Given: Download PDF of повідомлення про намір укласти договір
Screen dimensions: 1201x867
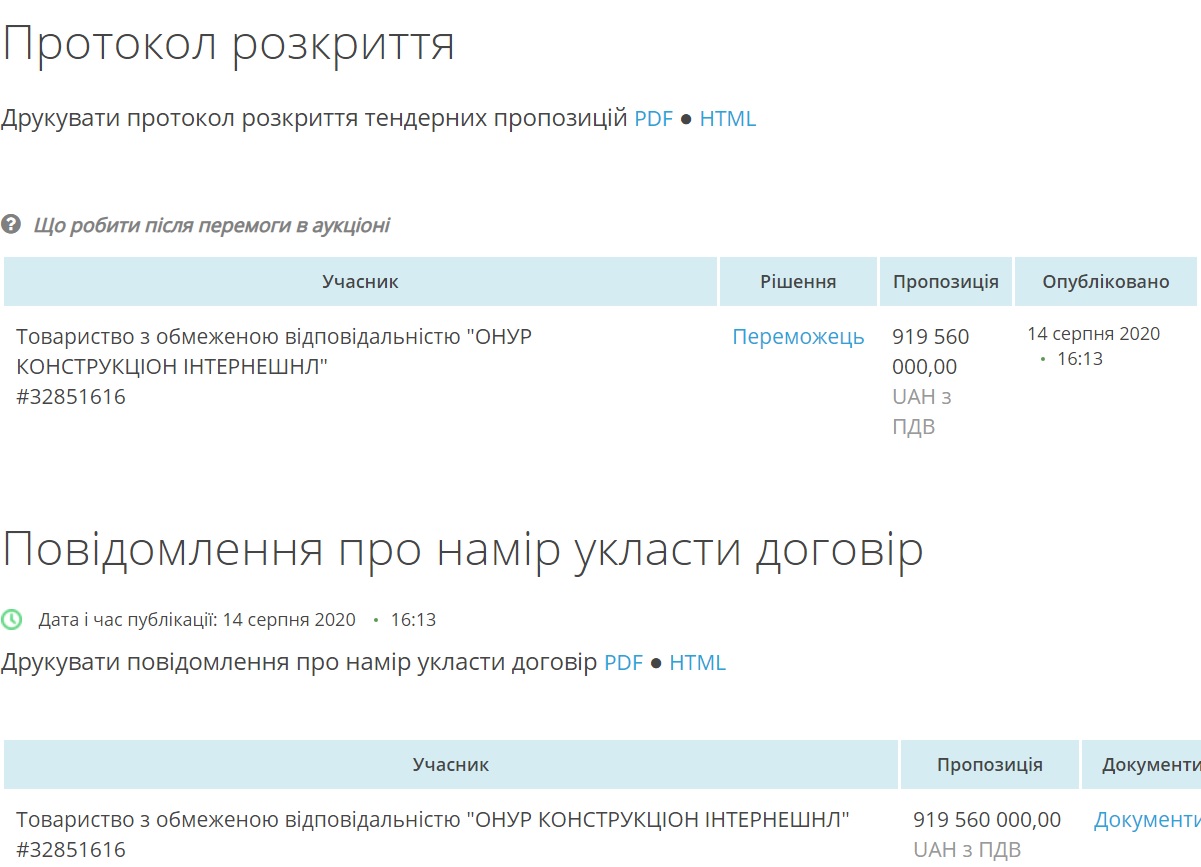Looking at the screenshot, I should (x=623, y=663).
